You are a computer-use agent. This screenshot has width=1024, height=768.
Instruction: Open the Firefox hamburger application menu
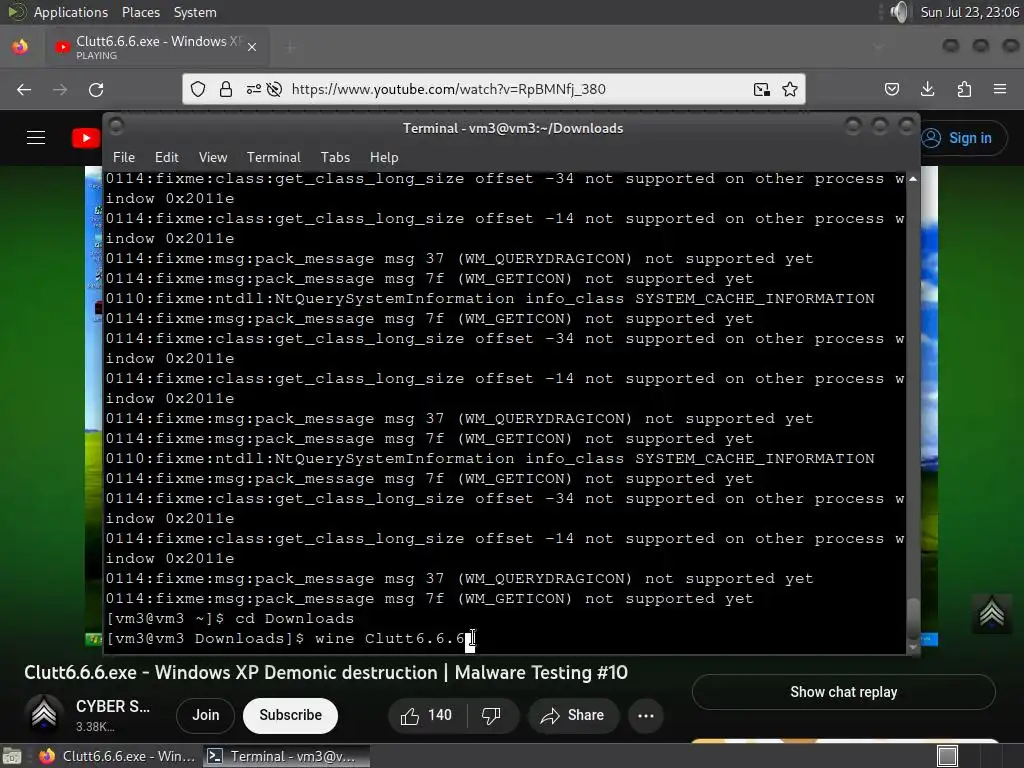[1000, 89]
